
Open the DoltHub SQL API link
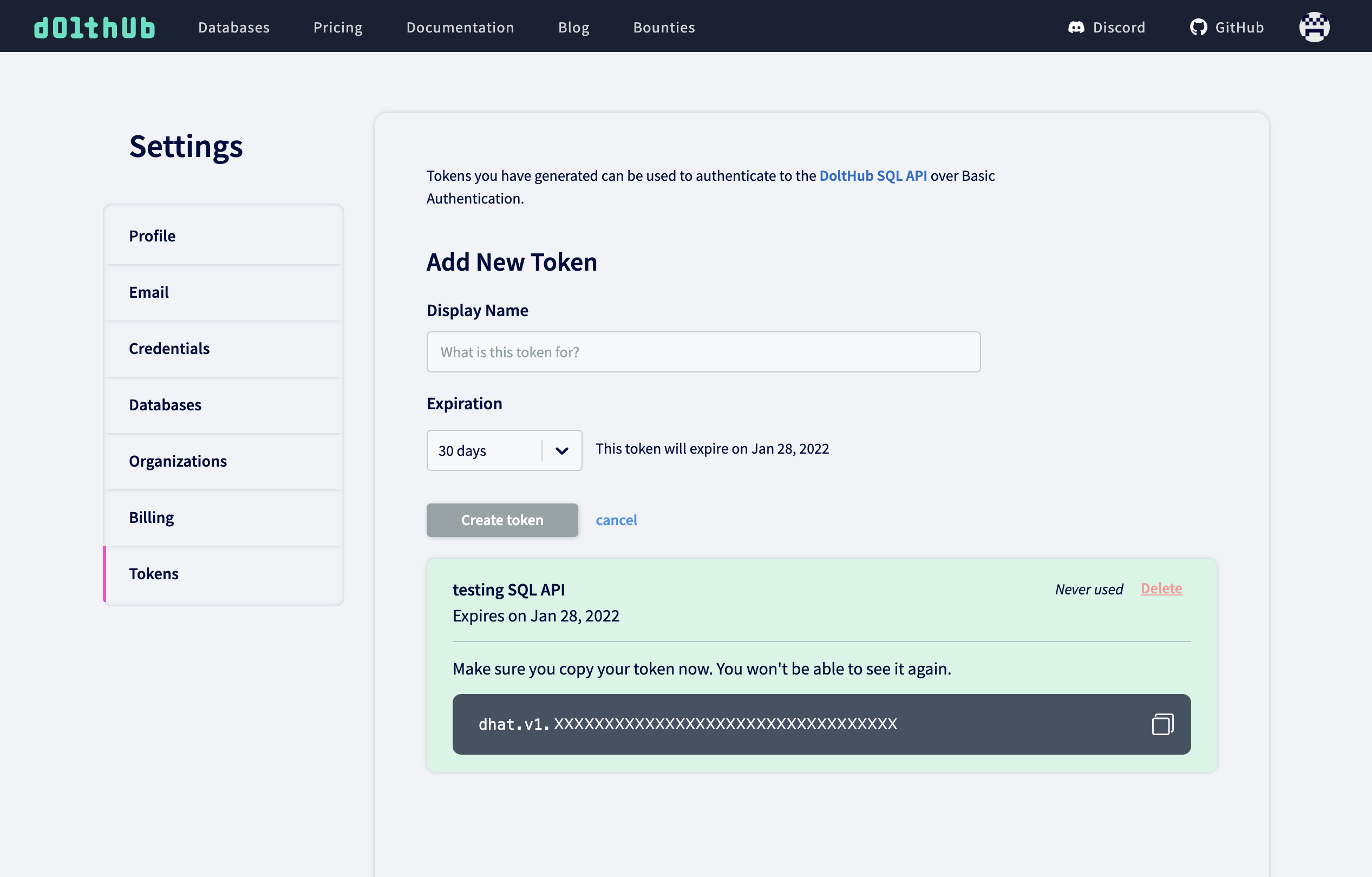point(873,175)
